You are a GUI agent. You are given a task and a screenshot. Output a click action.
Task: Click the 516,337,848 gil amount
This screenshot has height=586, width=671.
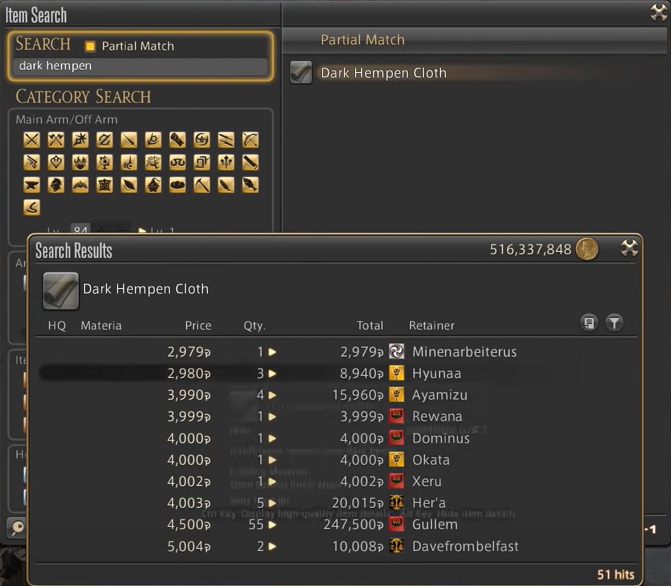click(530, 249)
